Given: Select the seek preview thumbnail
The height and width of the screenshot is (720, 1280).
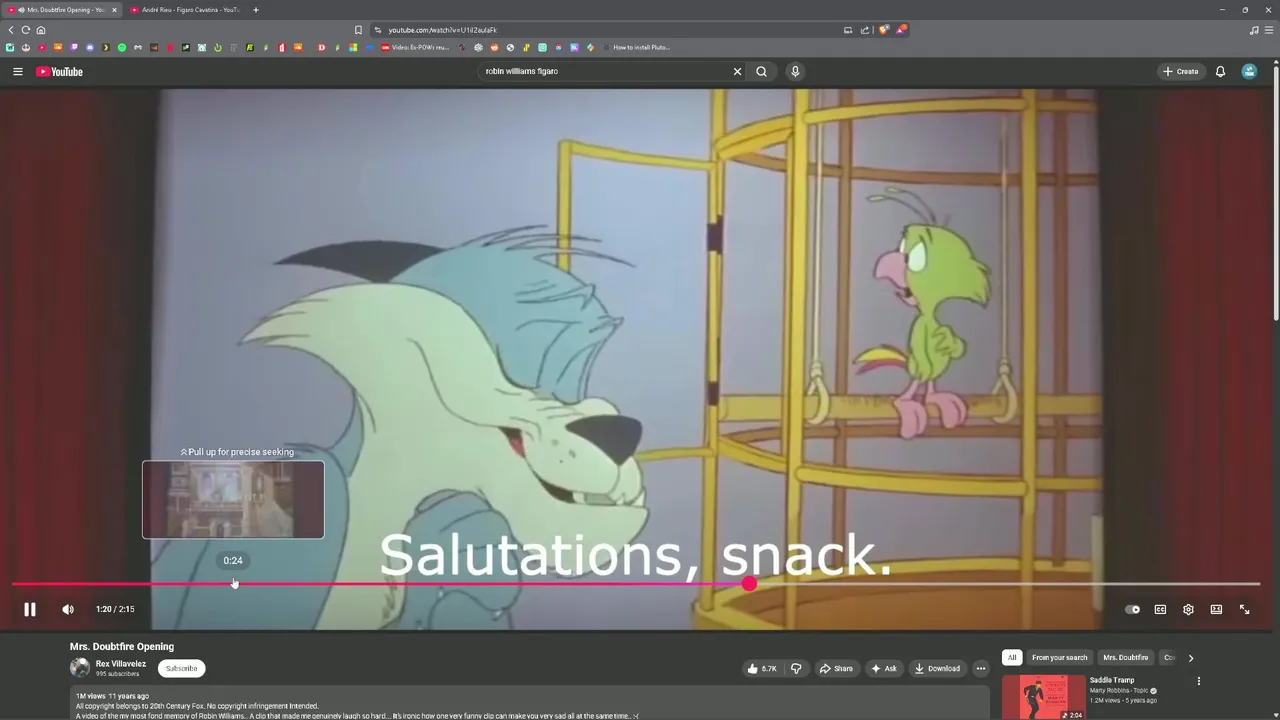Looking at the screenshot, I should pos(233,499).
